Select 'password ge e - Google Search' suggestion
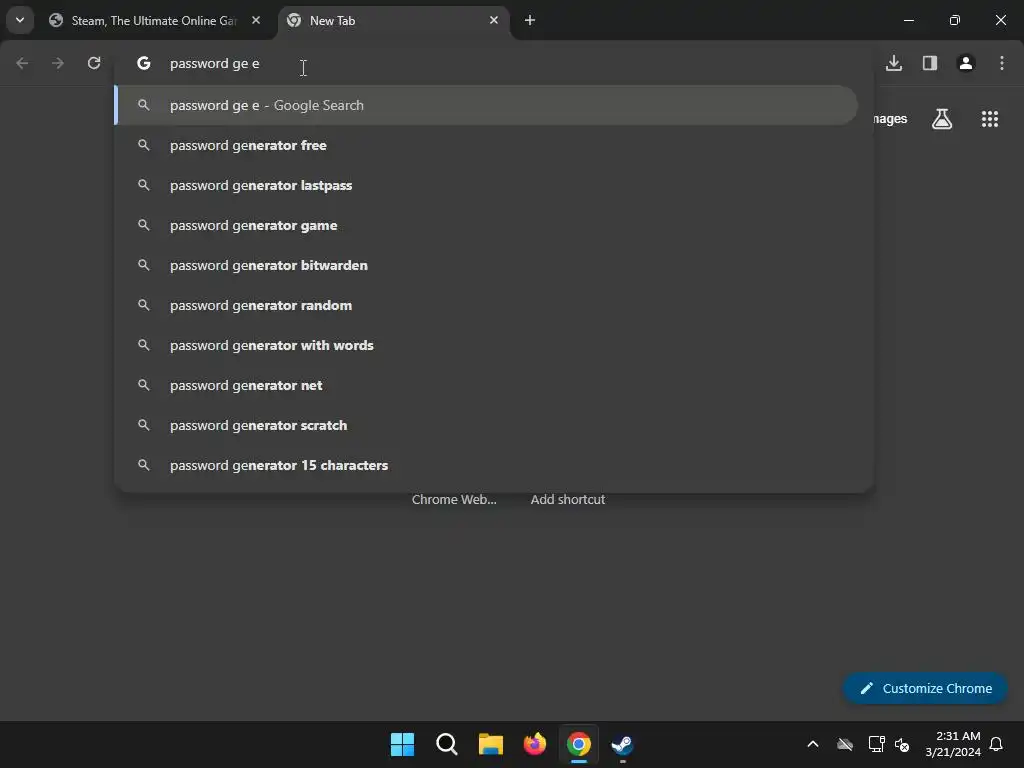Image resolution: width=1024 pixels, height=768 pixels. coord(486,105)
